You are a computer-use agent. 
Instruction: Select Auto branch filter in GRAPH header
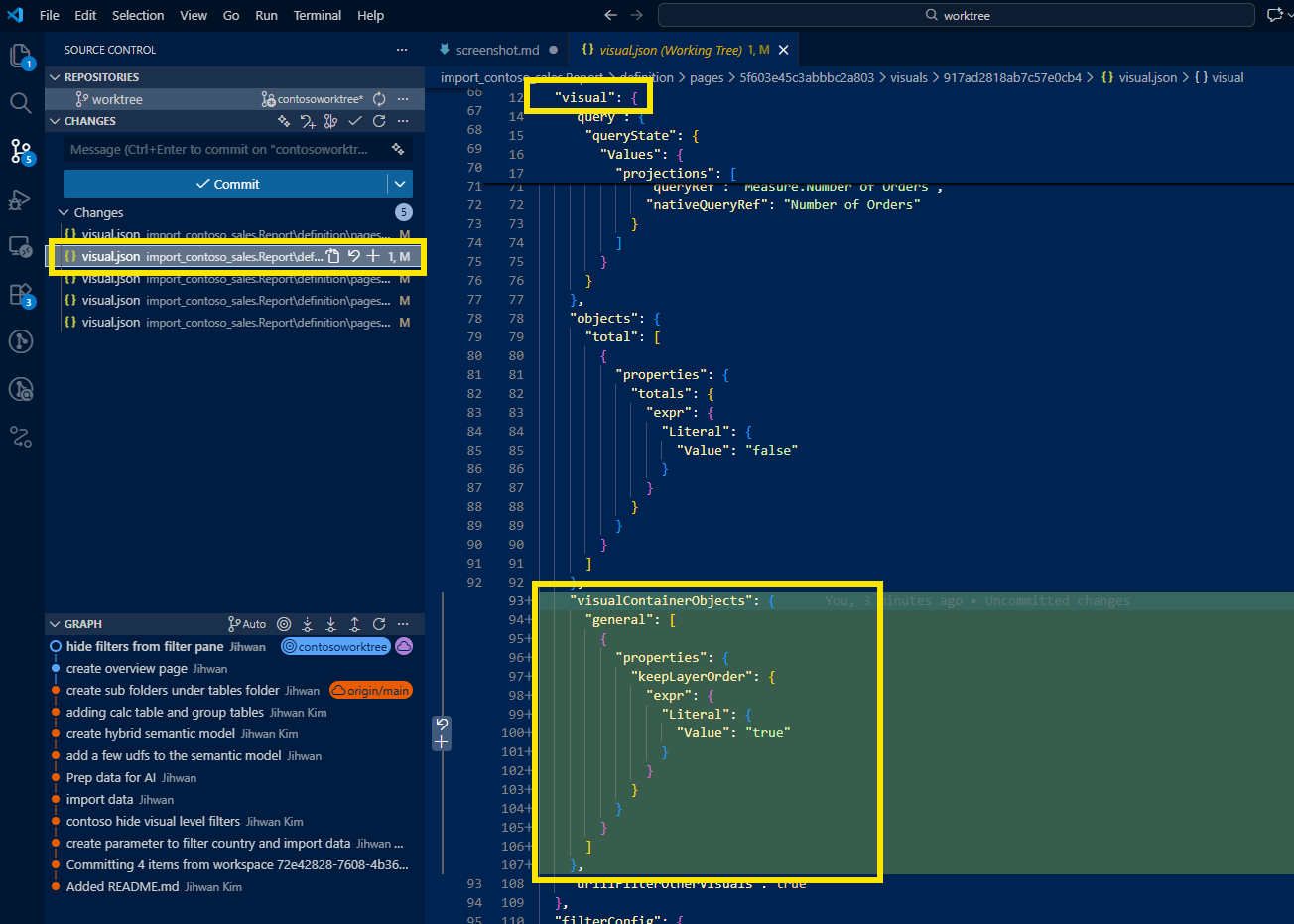click(247, 624)
